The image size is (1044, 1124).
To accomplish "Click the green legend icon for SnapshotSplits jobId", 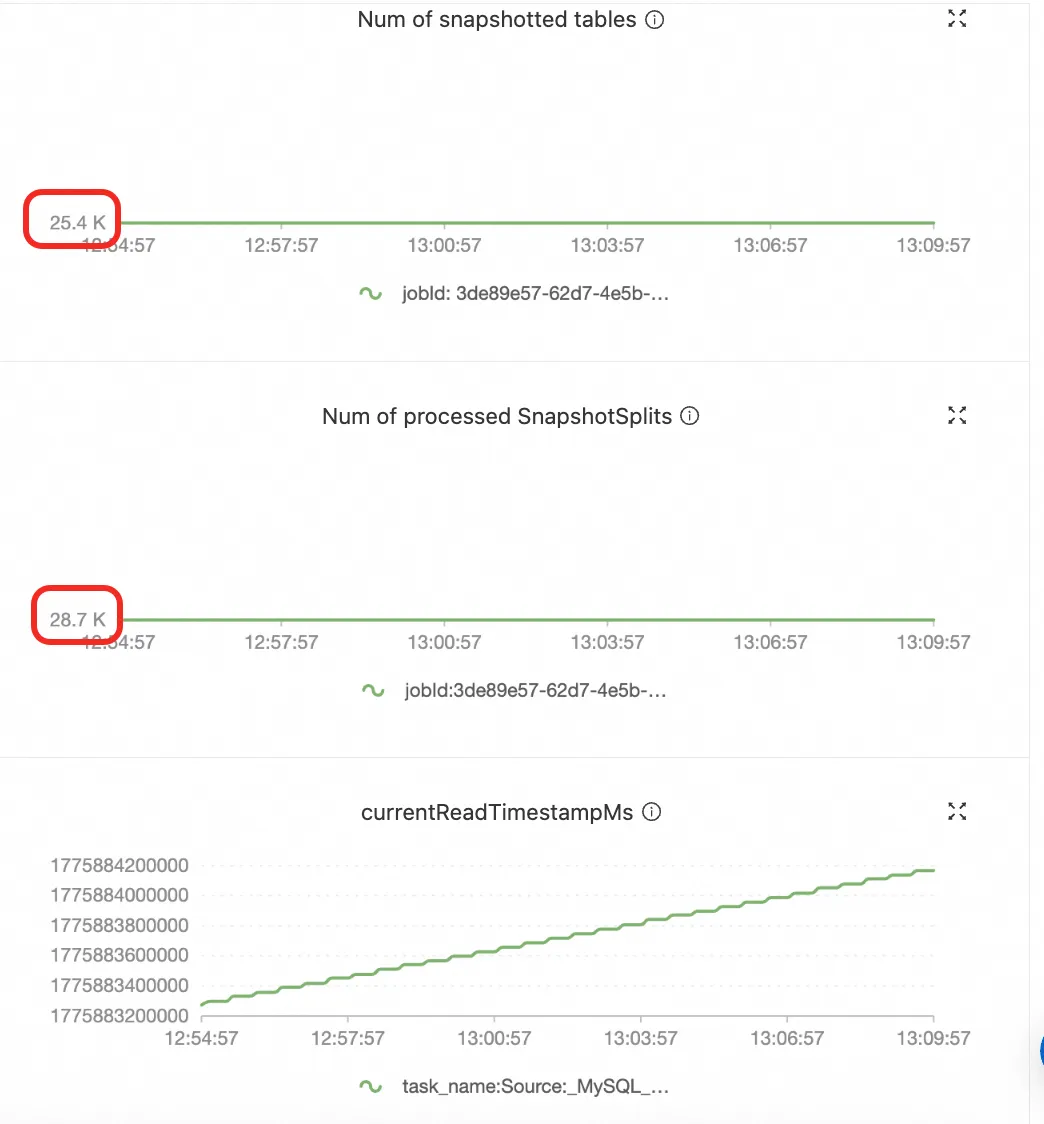I will point(374,690).
